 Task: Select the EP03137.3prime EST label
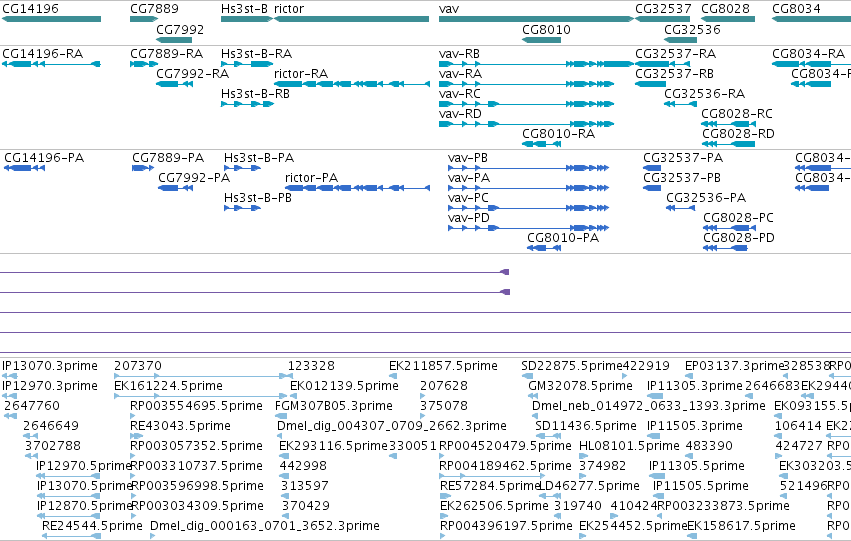pyautogui.click(x=735, y=366)
